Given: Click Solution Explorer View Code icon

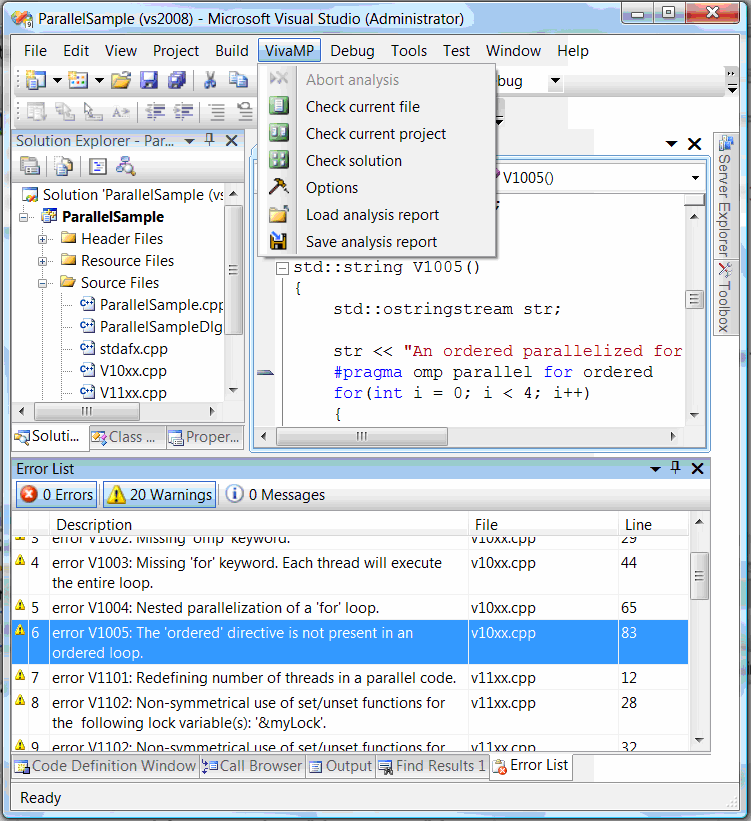Looking at the screenshot, I should point(97,167).
